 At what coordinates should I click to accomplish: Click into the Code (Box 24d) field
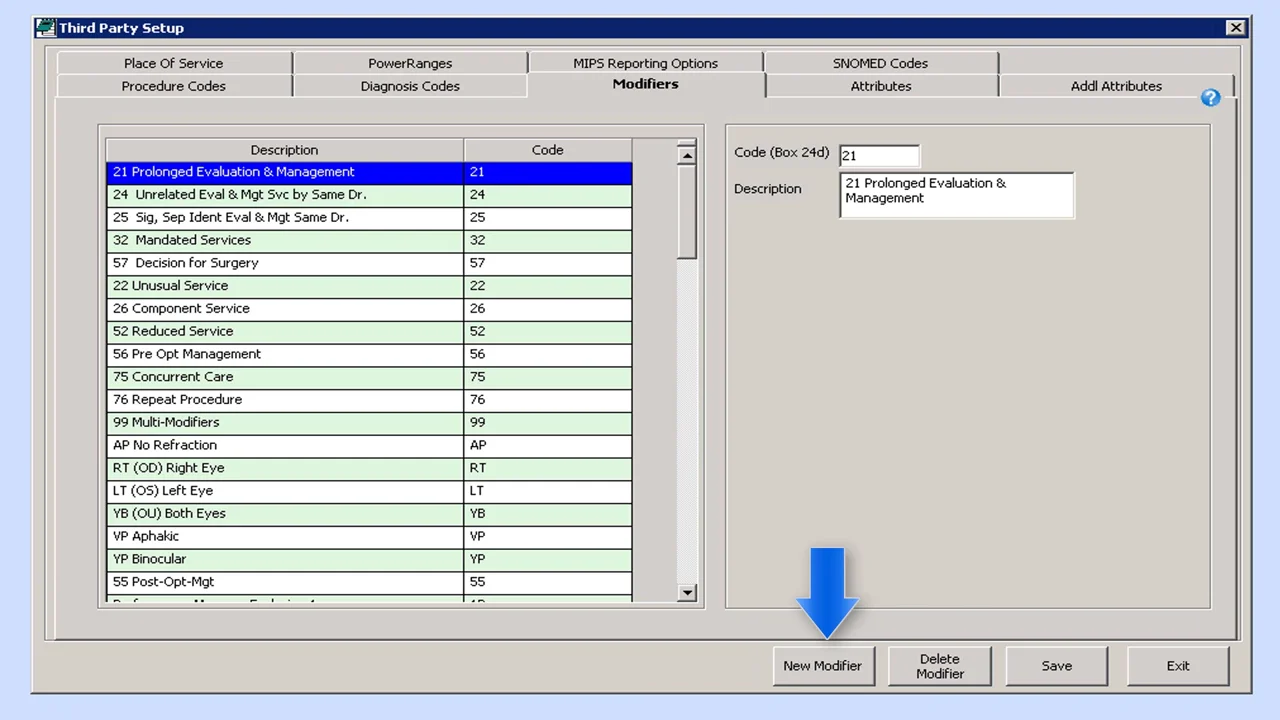pos(878,156)
